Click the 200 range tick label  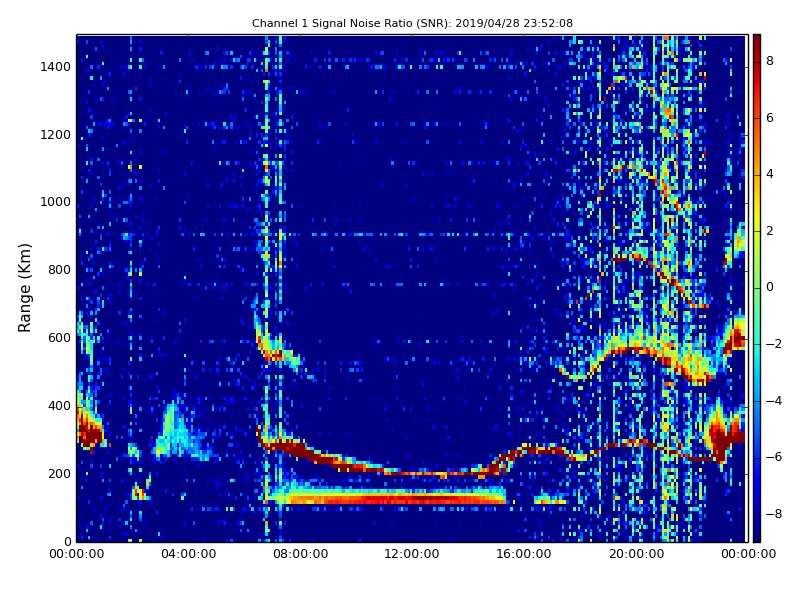click(59, 473)
